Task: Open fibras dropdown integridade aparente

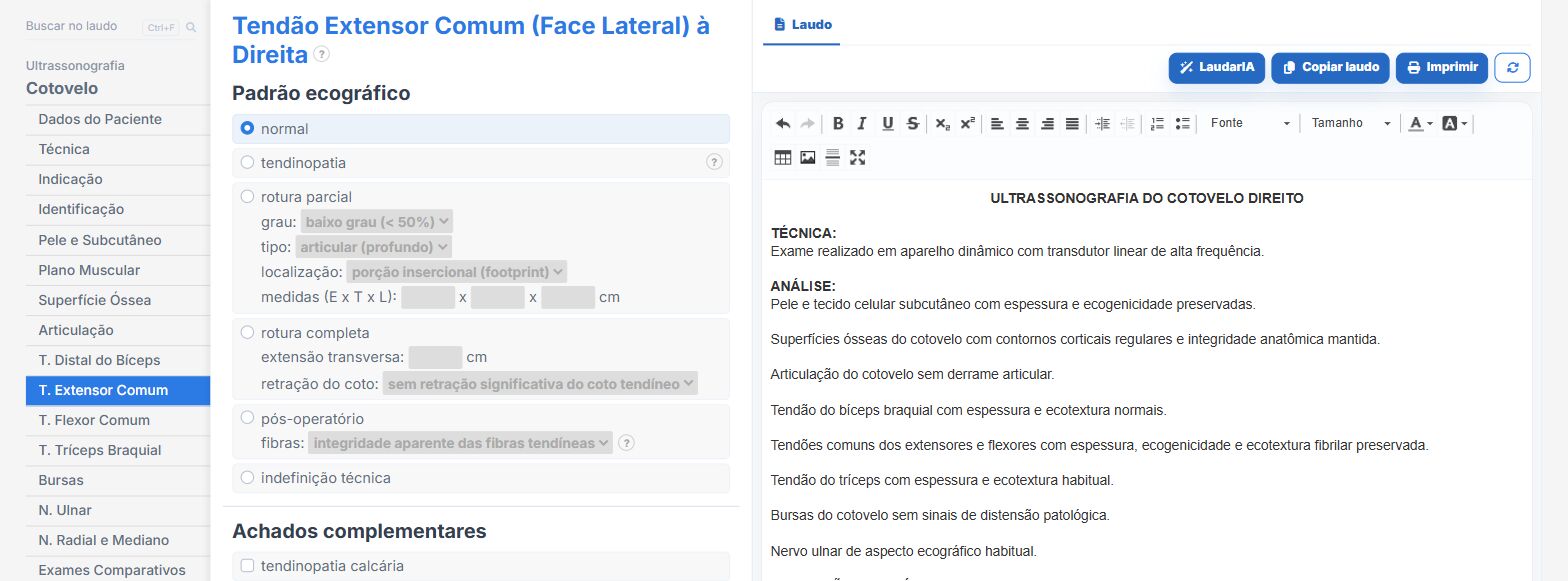Action: coord(460,443)
